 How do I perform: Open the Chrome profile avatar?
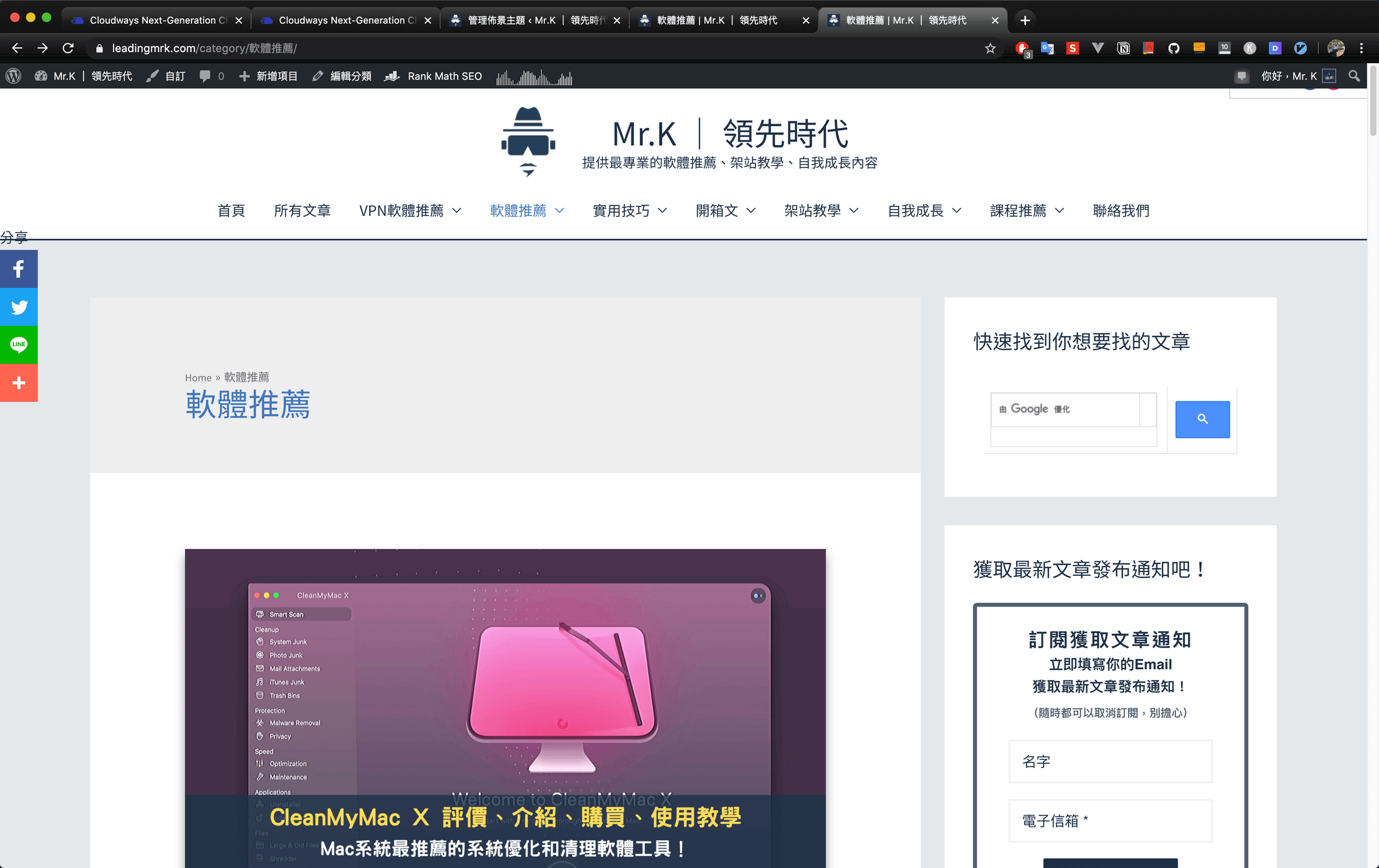(x=1335, y=48)
